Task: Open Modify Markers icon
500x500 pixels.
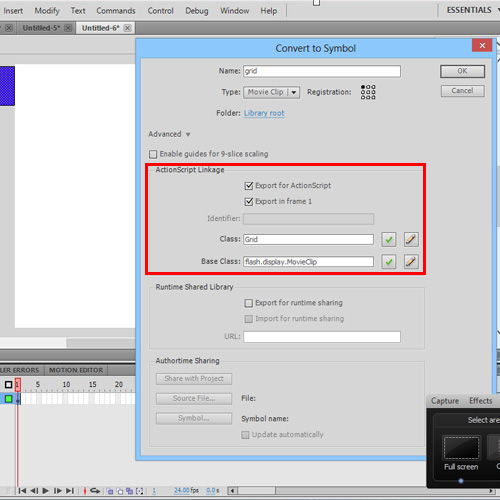Action: (140, 491)
